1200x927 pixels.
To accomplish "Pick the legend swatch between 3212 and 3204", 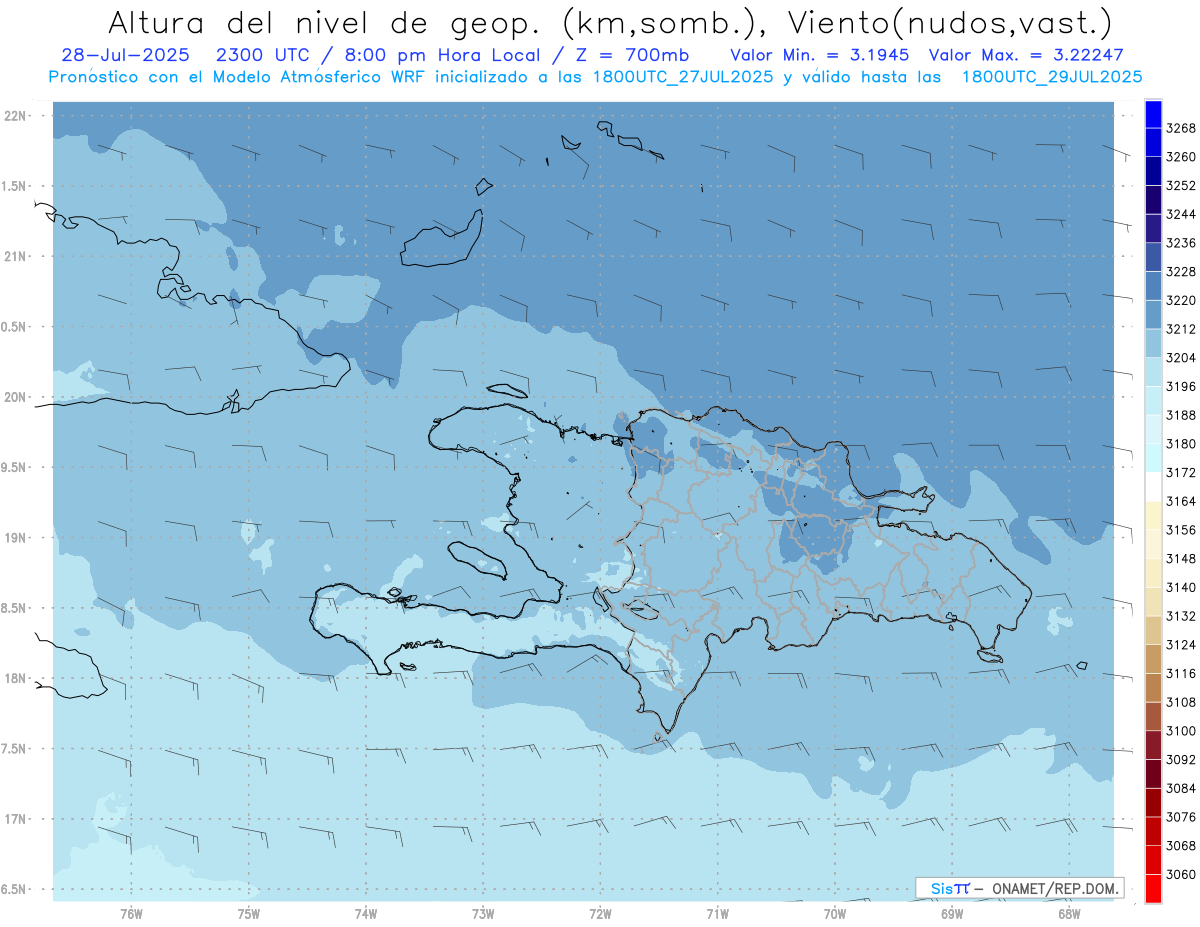I will click(1153, 343).
